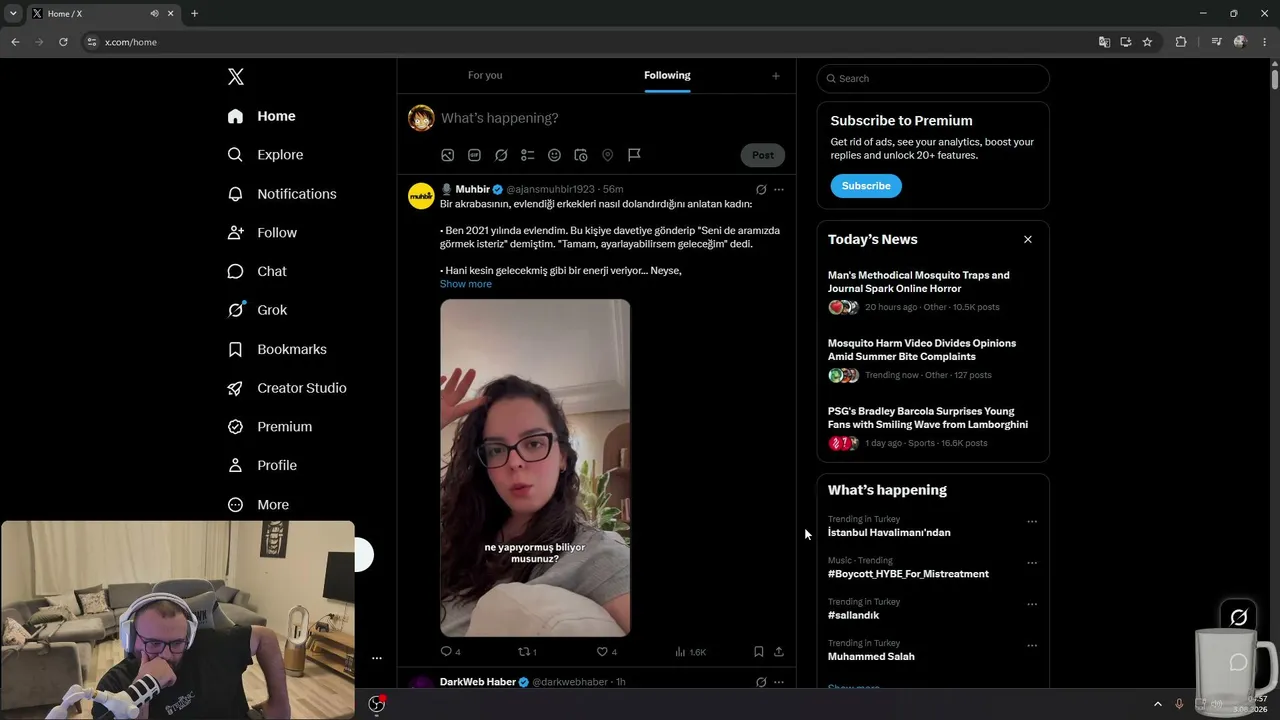Ask Grok about the Muhbir post
Viewport: 1280px width, 720px height.
pyautogui.click(x=761, y=189)
